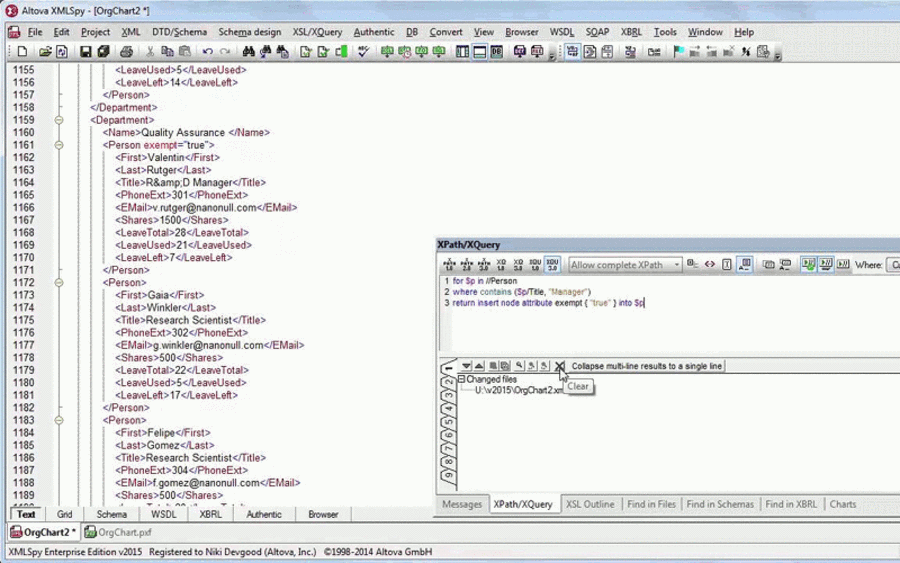Viewport: 900px width, 563px height.
Task: Create a new document with toolbar icon
Action: point(22,52)
